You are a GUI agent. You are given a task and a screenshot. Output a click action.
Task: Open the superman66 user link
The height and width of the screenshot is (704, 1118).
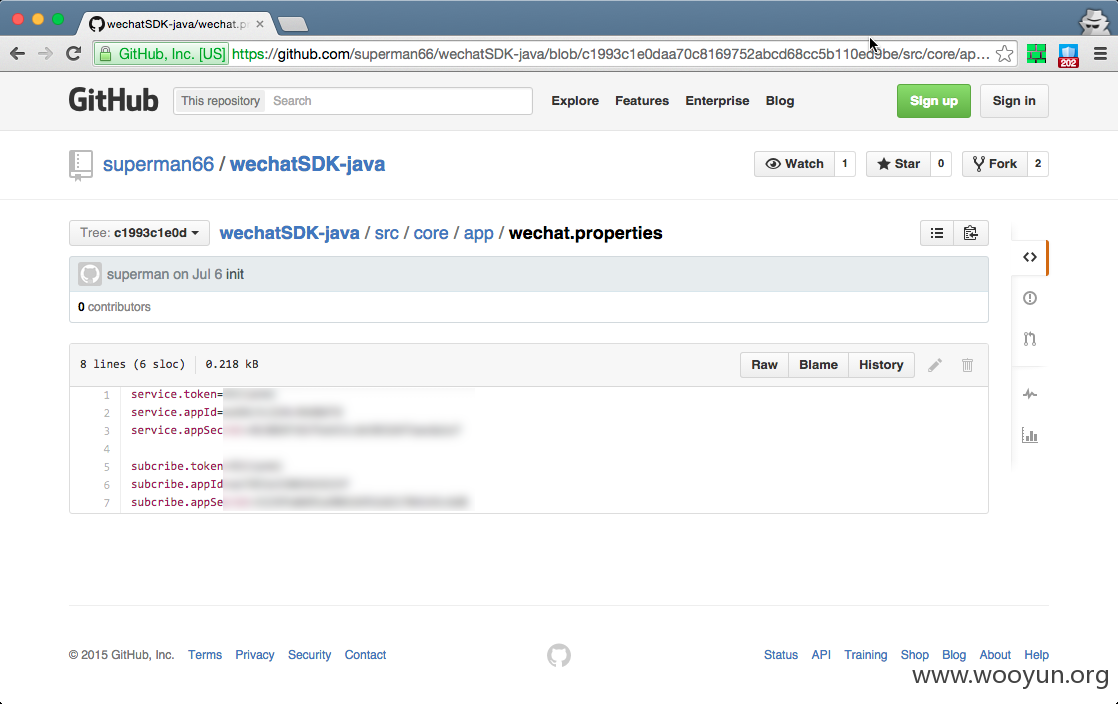158,164
